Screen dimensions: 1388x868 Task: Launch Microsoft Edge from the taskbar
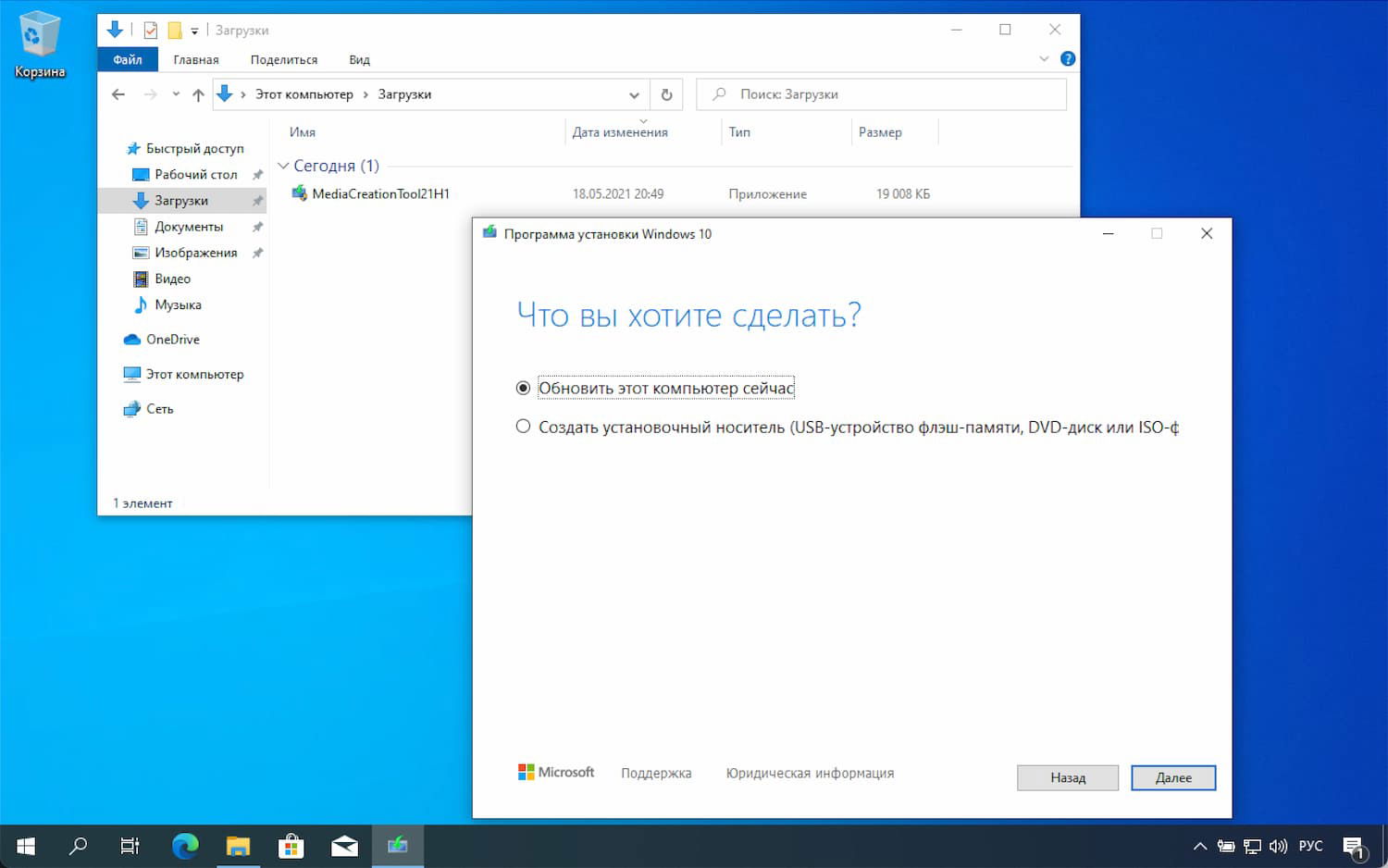[185, 845]
